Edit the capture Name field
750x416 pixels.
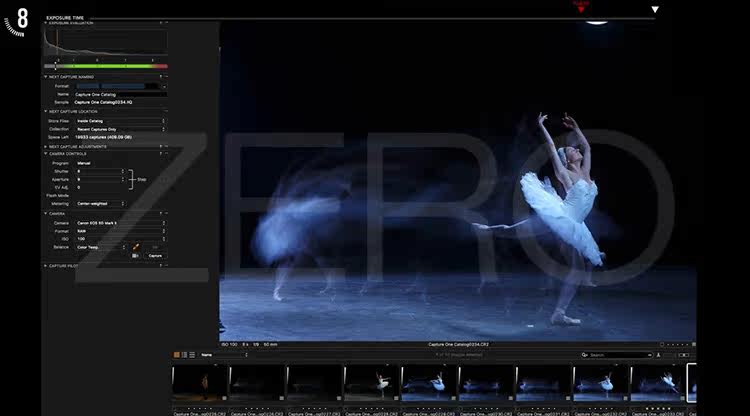[121, 95]
